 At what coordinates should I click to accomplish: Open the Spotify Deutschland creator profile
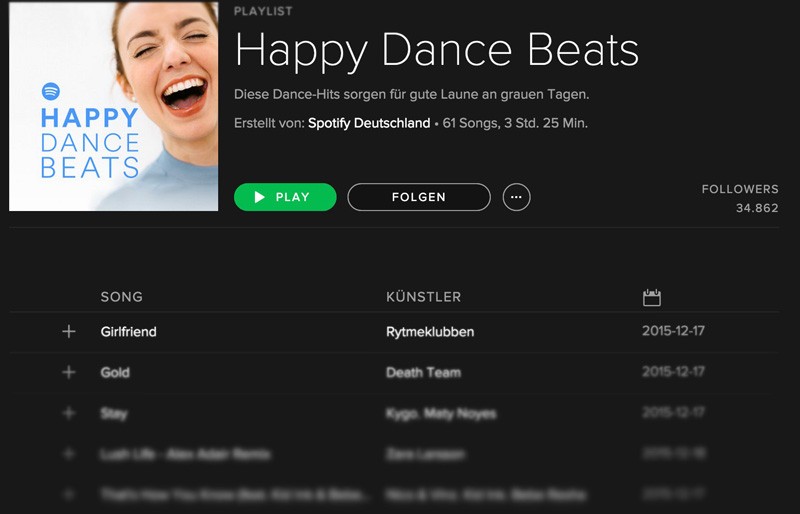pyautogui.click(x=369, y=123)
